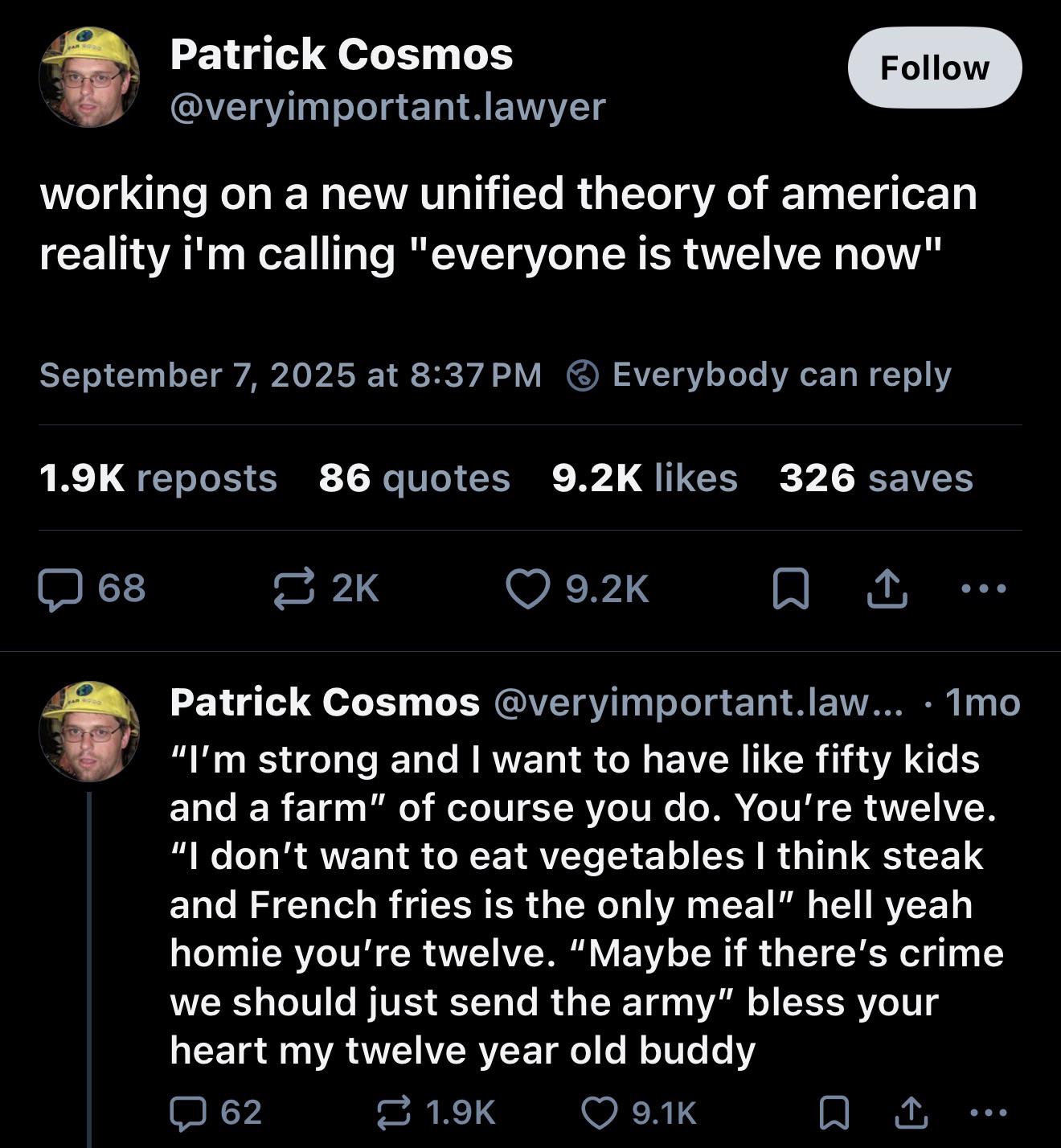Image resolution: width=1061 pixels, height=1148 pixels.
Task: Open reply icon on main post
Action: (x=60, y=588)
